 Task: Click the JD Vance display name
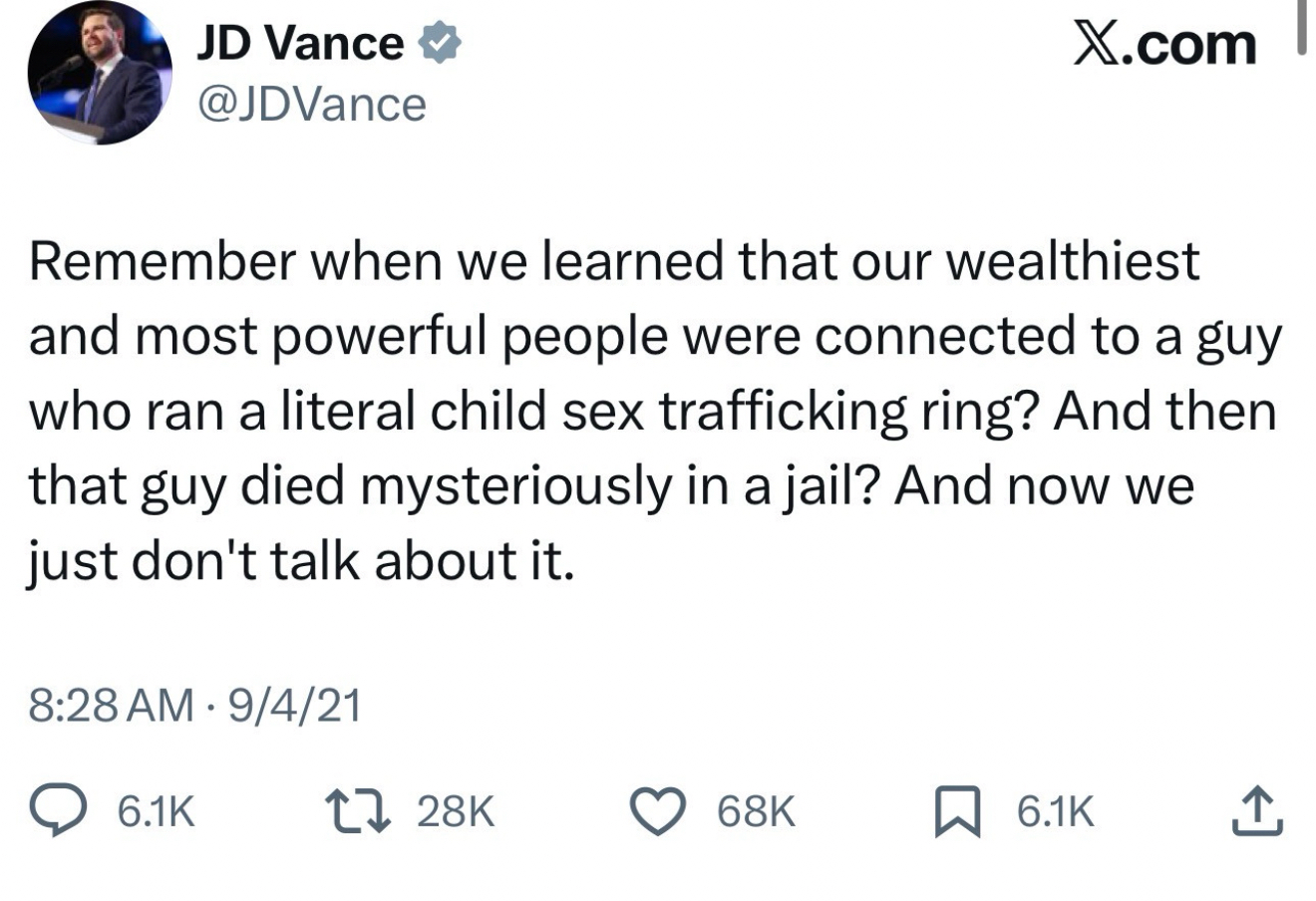(299, 44)
